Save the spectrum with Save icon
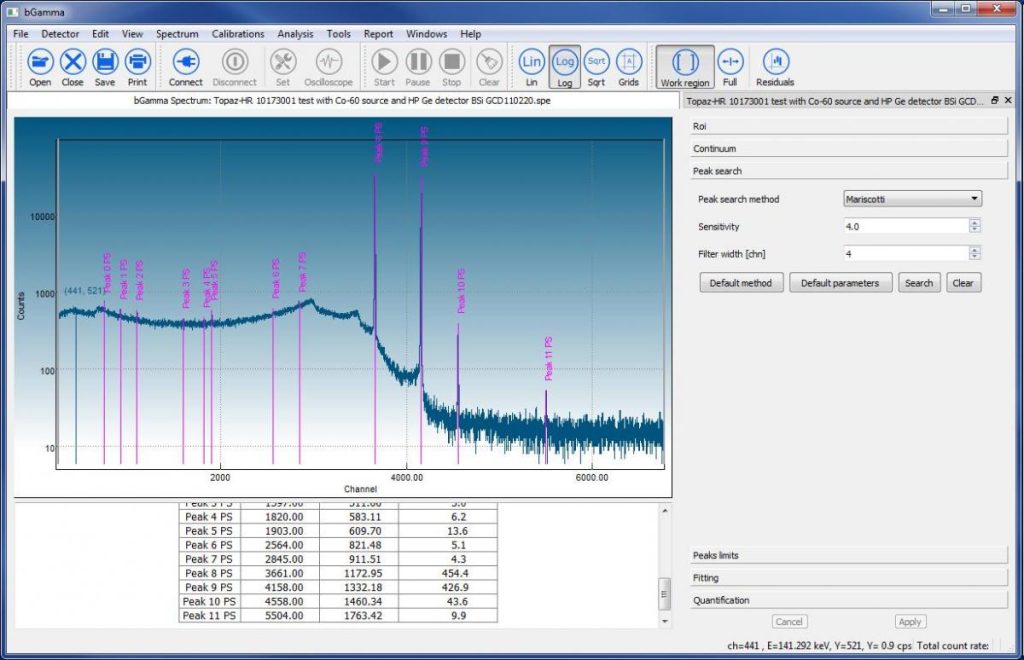The width and height of the screenshot is (1024, 660). click(105, 63)
